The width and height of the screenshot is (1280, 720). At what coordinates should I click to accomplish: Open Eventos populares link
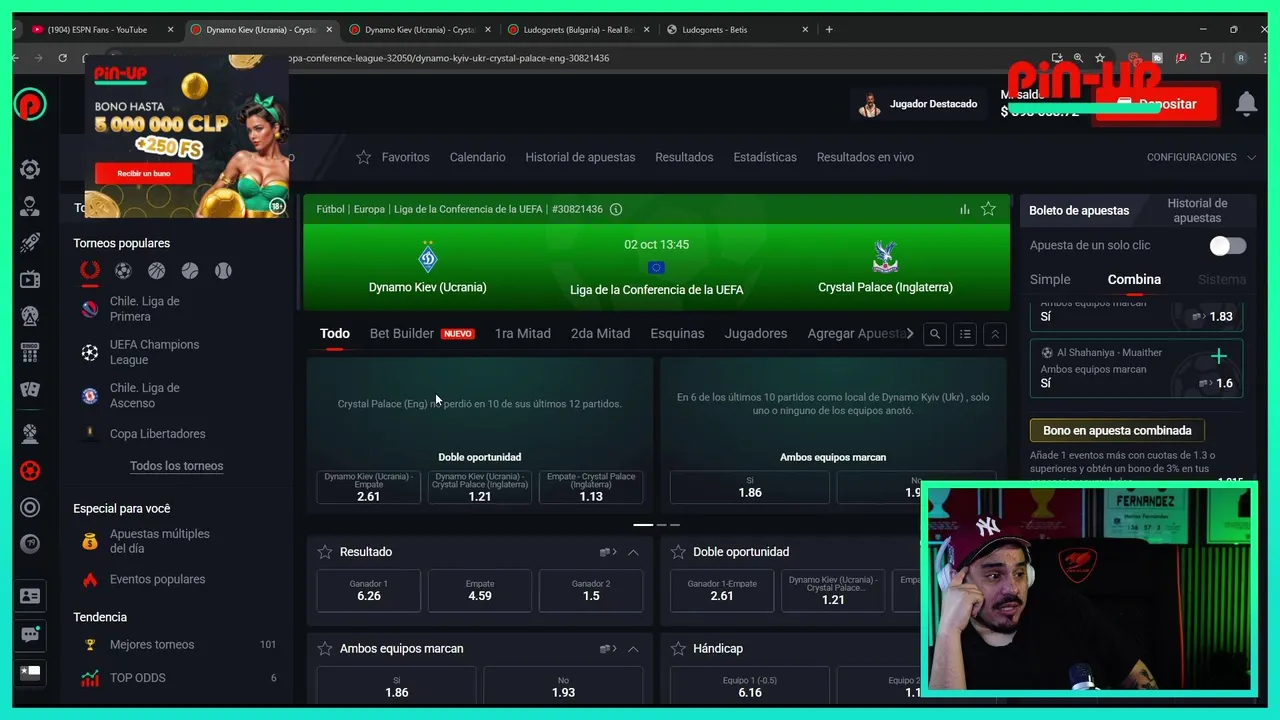[157, 579]
